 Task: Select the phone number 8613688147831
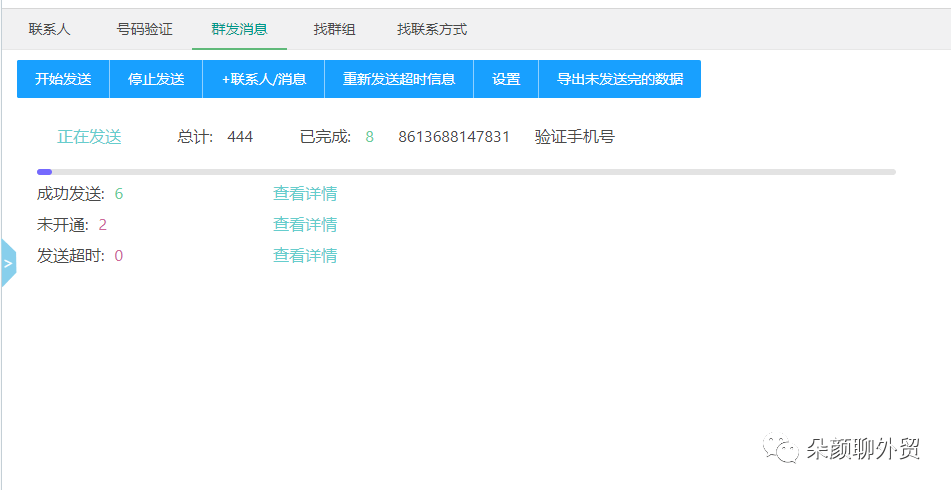click(454, 137)
